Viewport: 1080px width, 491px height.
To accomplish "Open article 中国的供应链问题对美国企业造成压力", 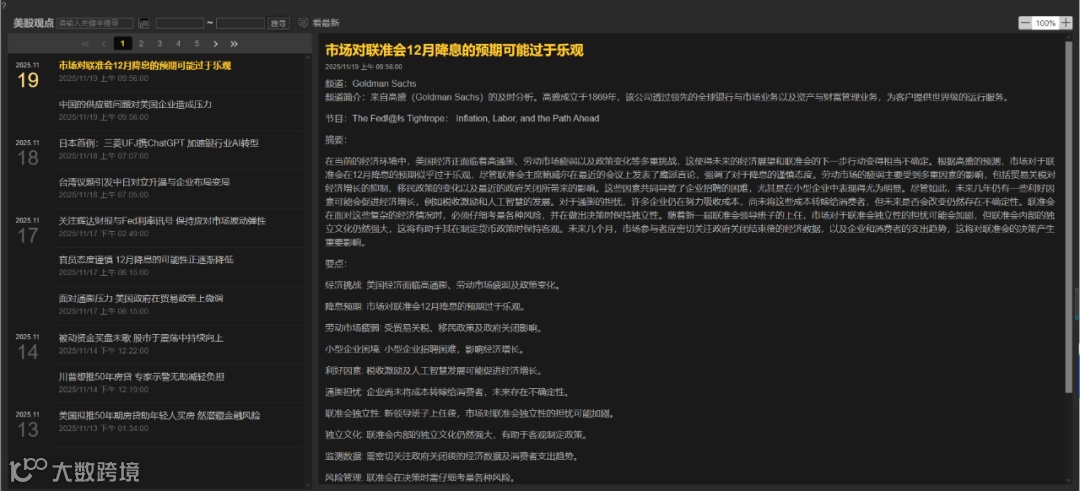I will [135, 105].
